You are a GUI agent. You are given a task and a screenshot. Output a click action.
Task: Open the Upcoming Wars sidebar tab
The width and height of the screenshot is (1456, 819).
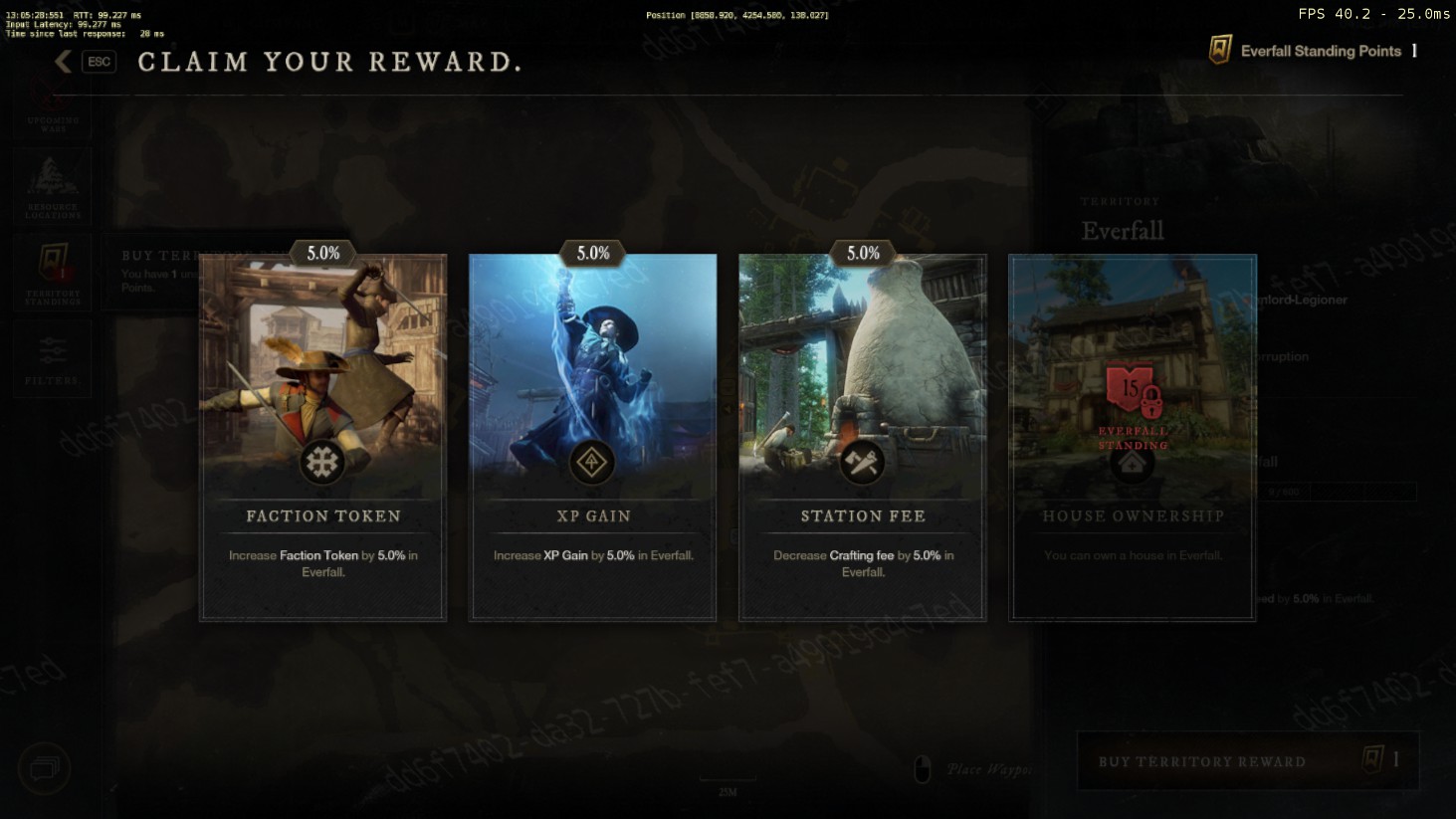[53, 109]
